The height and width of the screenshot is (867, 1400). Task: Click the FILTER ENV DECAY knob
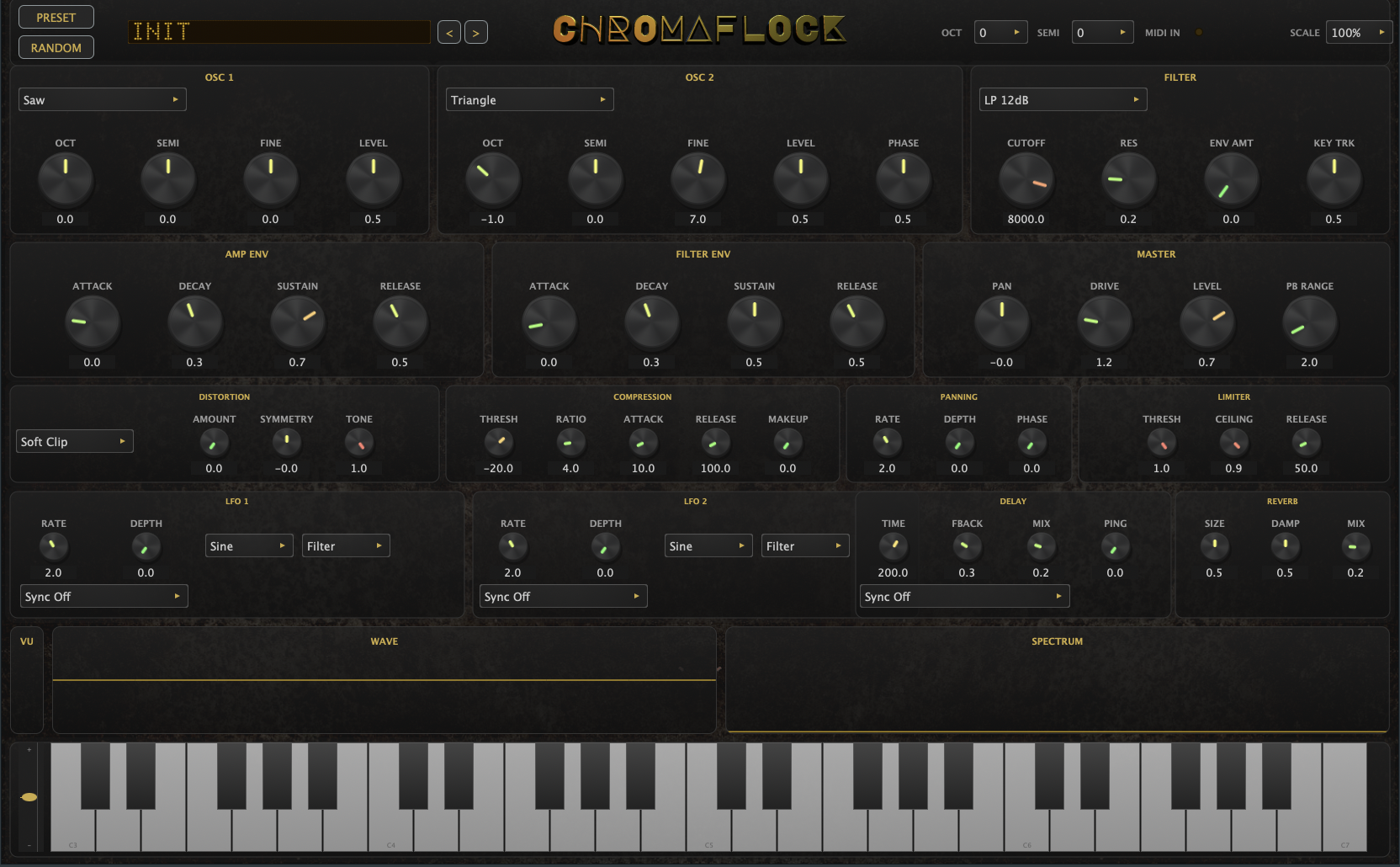point(651,322)
